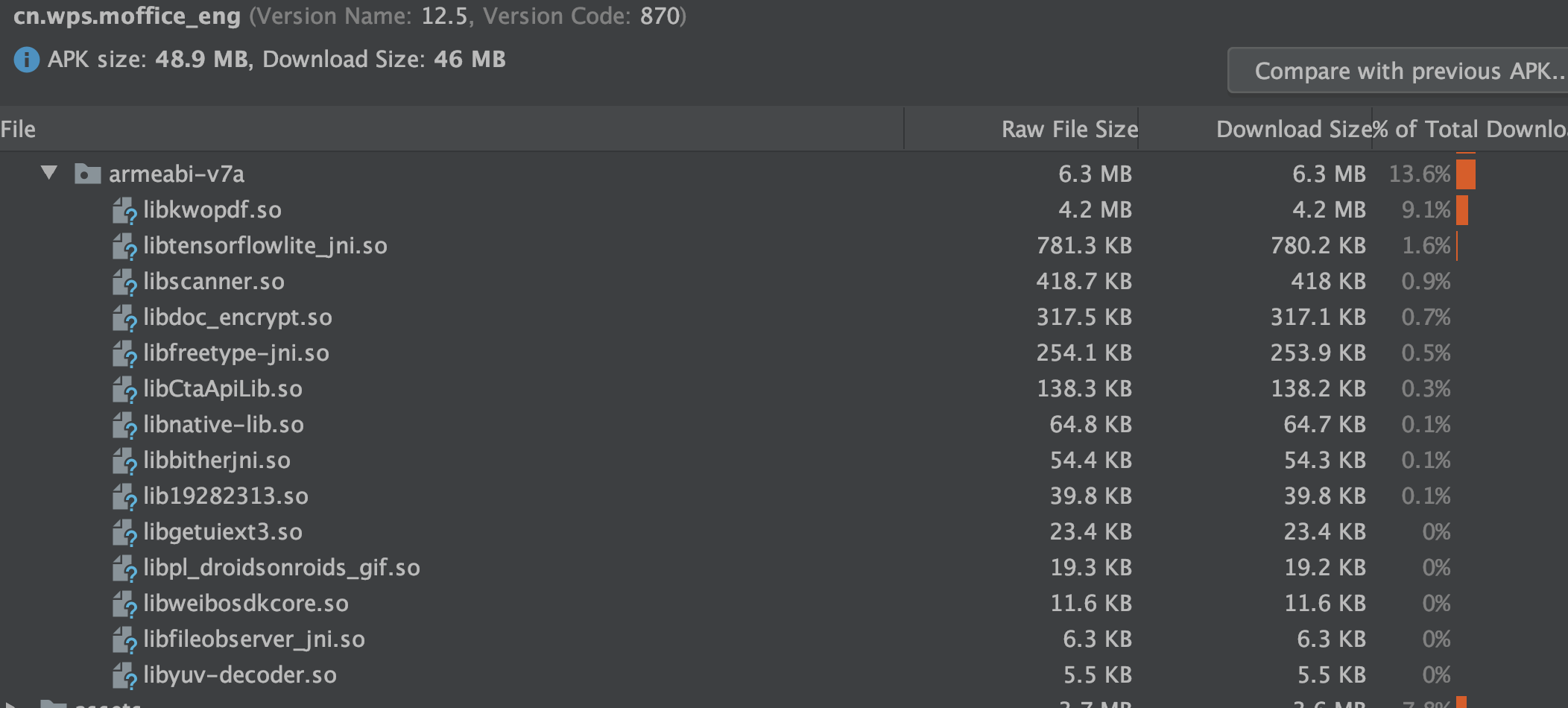Click the libpl_droidsonroids_gif.so file icon

point(124,569)
